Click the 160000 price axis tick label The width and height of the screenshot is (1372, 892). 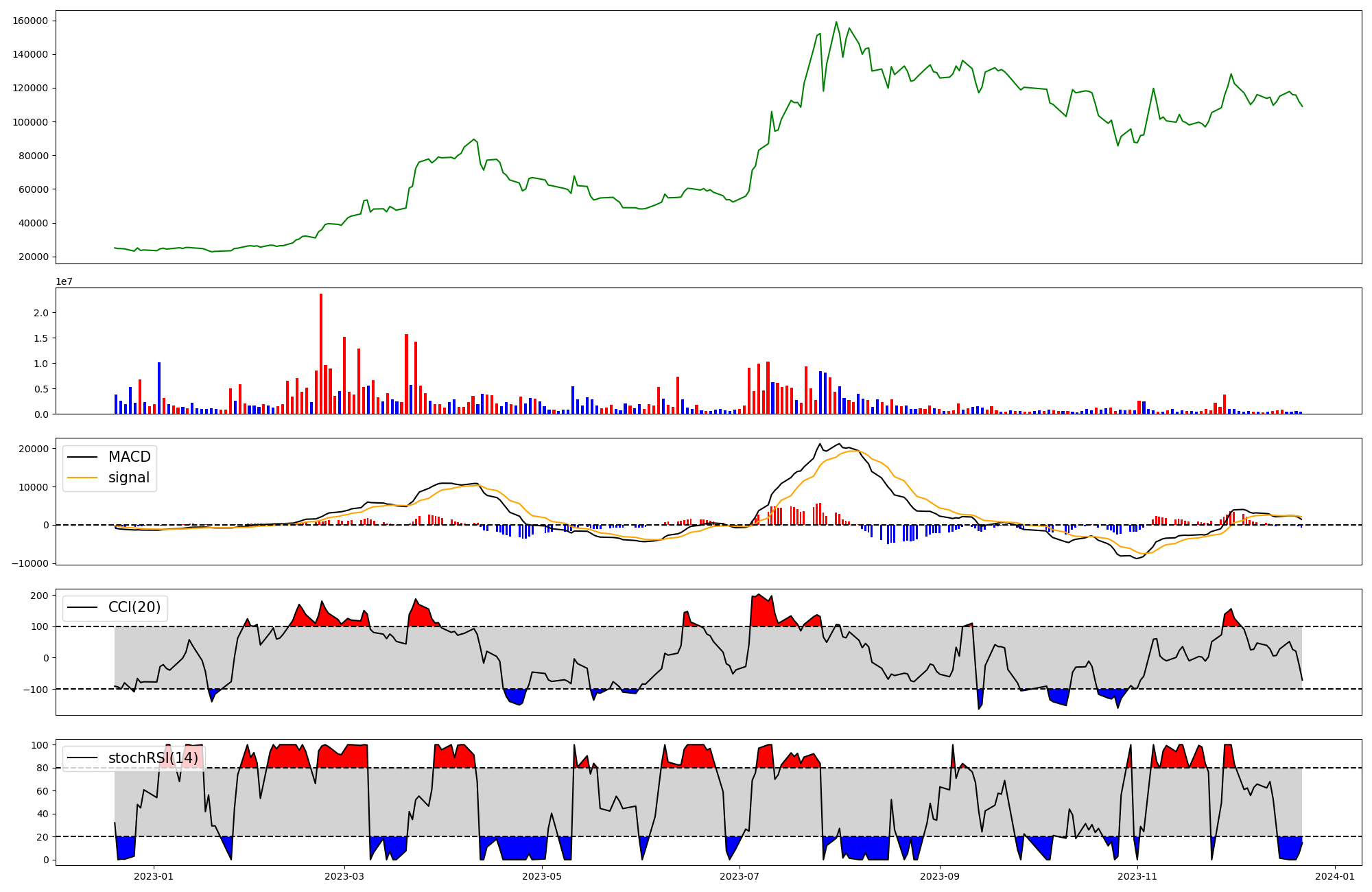[30, 21]
